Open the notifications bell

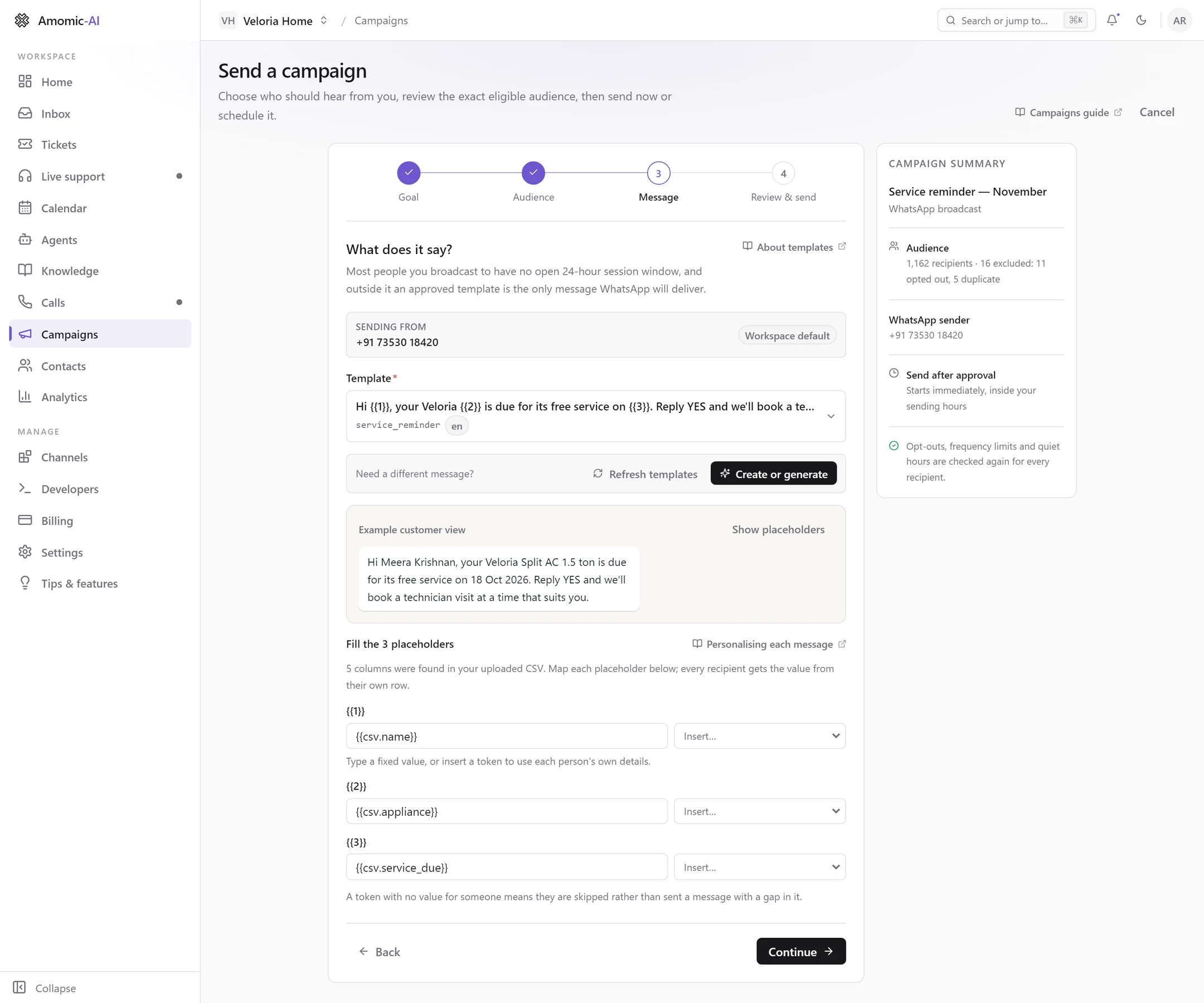pos(1112,20)
